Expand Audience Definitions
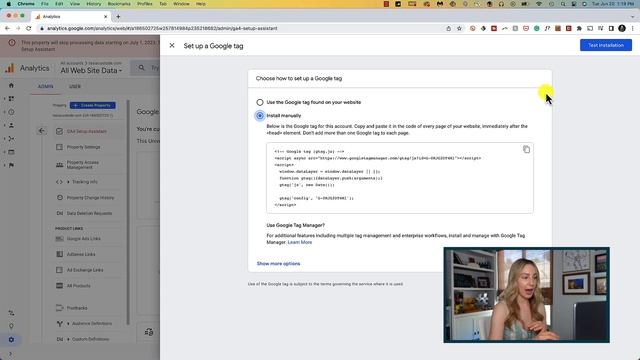Viewport: 640px width, 360px height. pos(91,324)
